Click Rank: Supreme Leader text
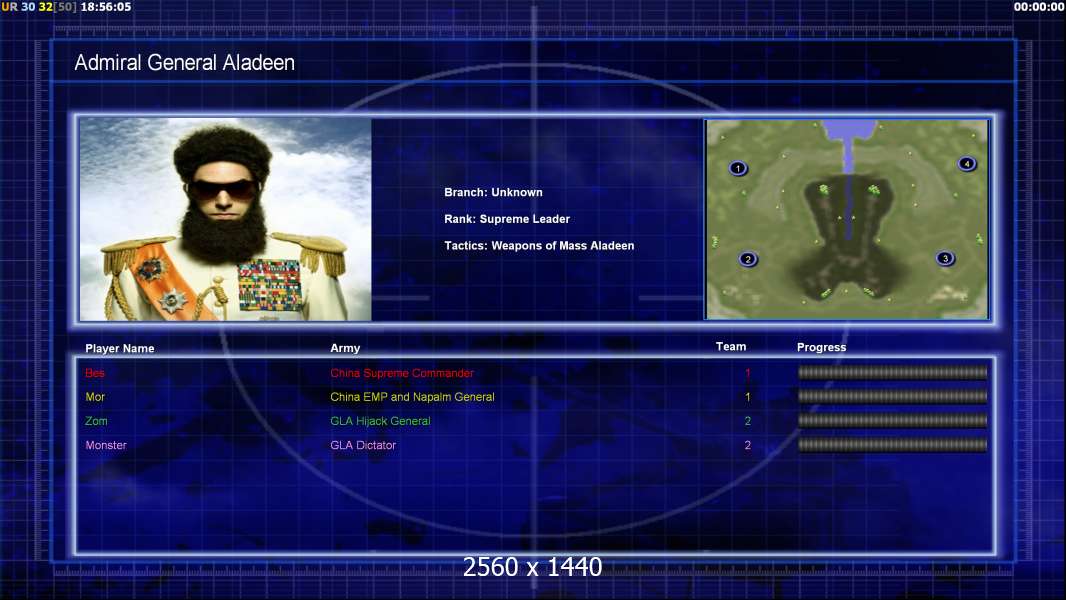The width and height of the screenshot is (1066, 600). coord(507,219)
